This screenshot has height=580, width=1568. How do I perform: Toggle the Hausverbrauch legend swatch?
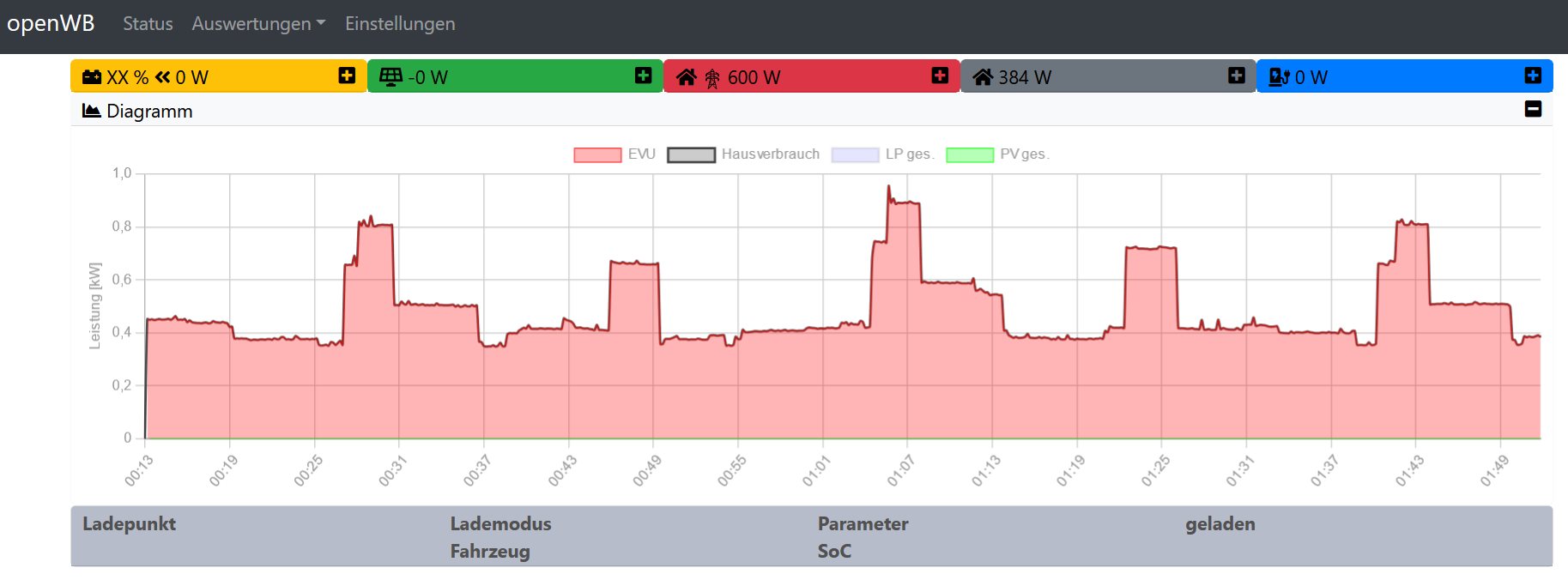coord(691,154)
